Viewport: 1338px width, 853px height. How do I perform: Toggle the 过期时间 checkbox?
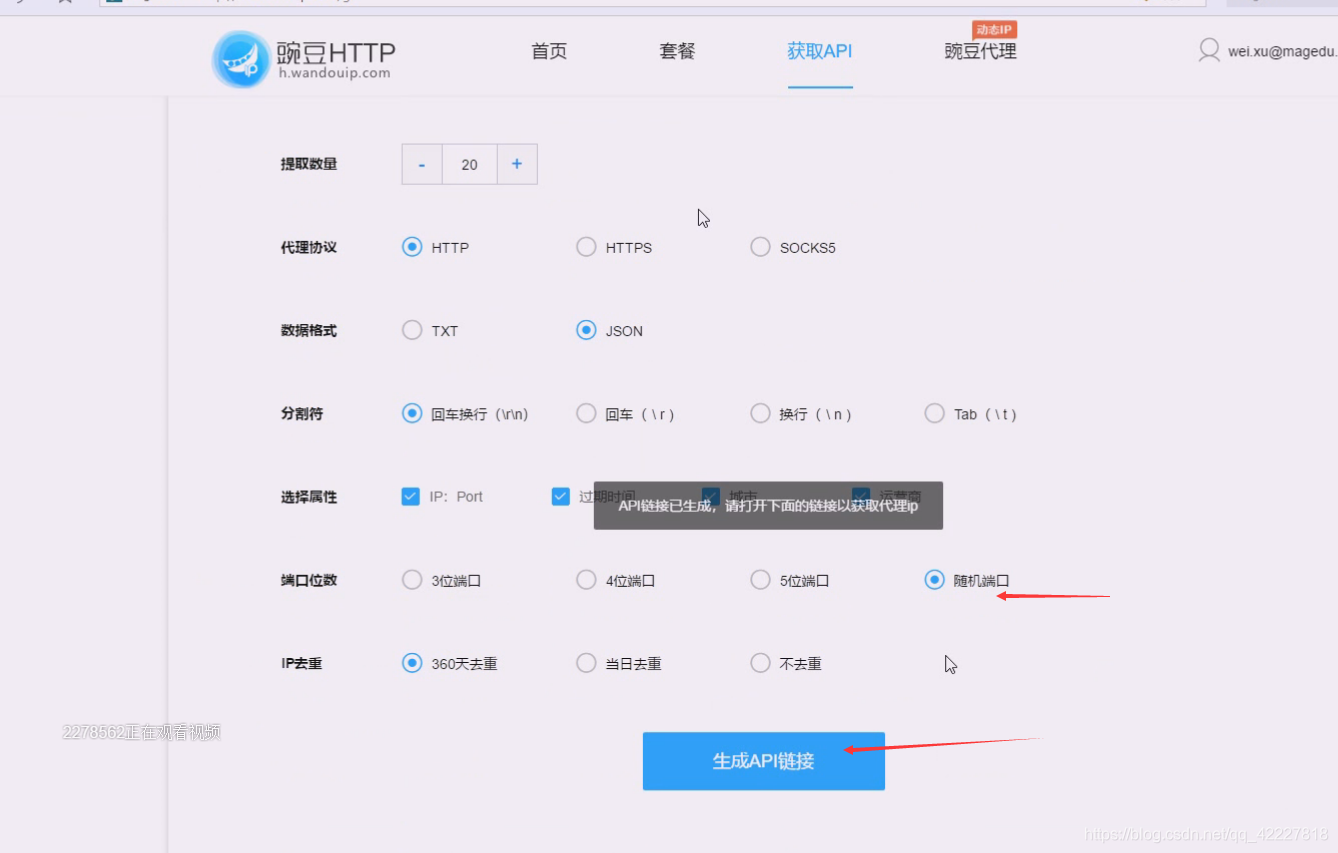point(561,496)
